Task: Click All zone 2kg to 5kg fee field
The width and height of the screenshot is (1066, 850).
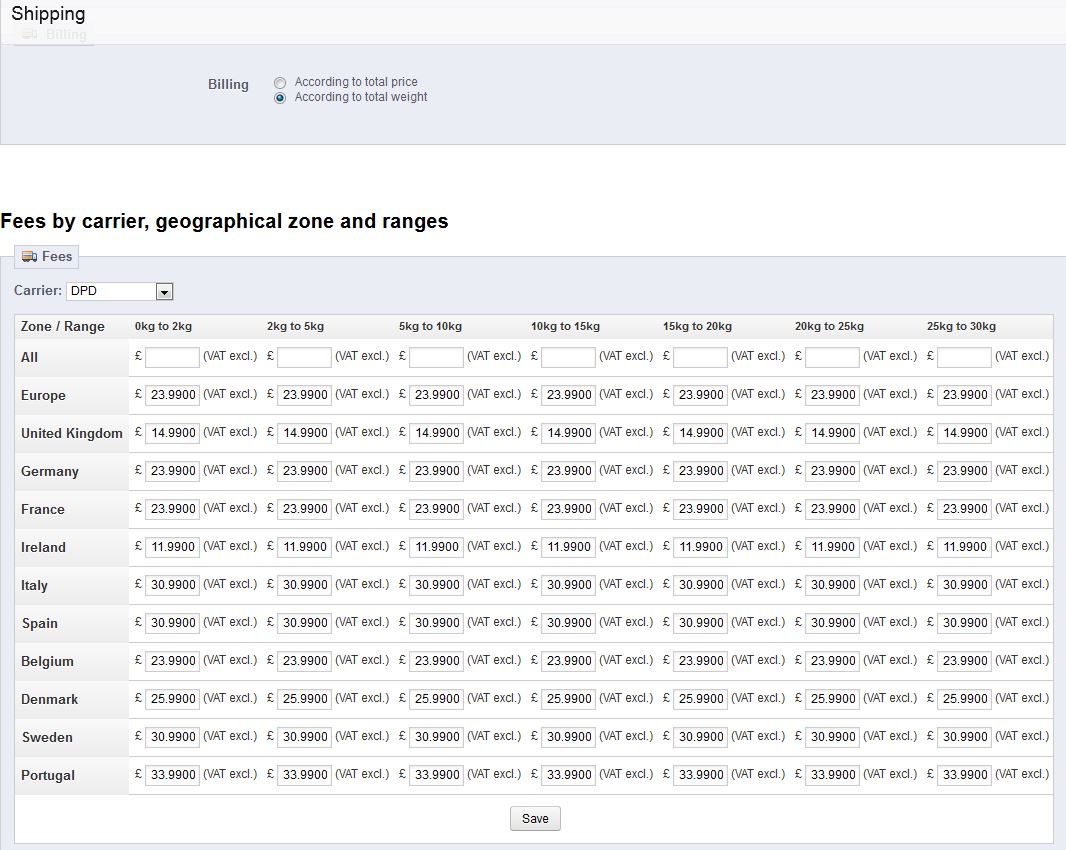Action: click(x=304, y=357)
